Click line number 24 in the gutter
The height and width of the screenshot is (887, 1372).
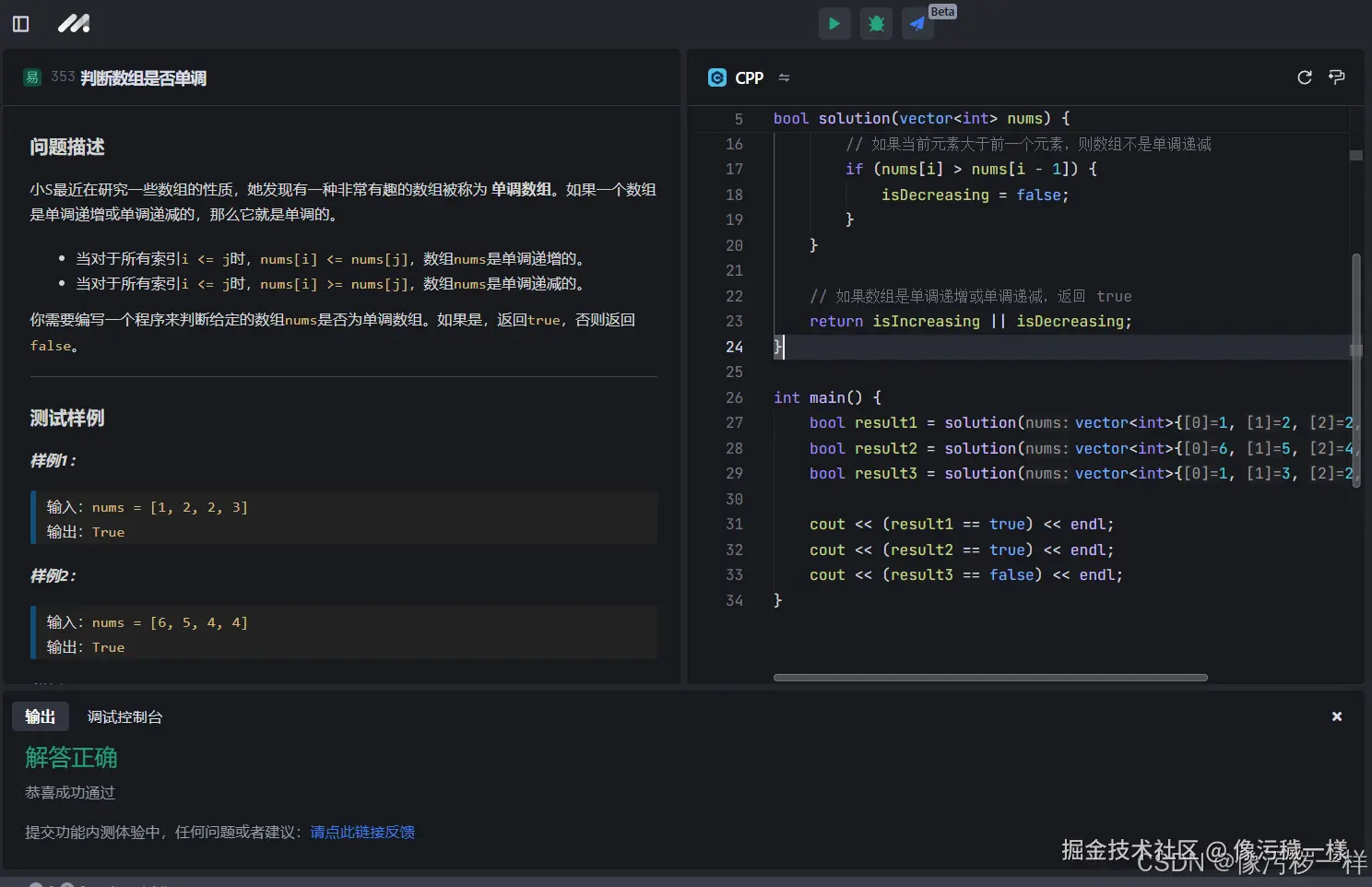tap(734, 347)
